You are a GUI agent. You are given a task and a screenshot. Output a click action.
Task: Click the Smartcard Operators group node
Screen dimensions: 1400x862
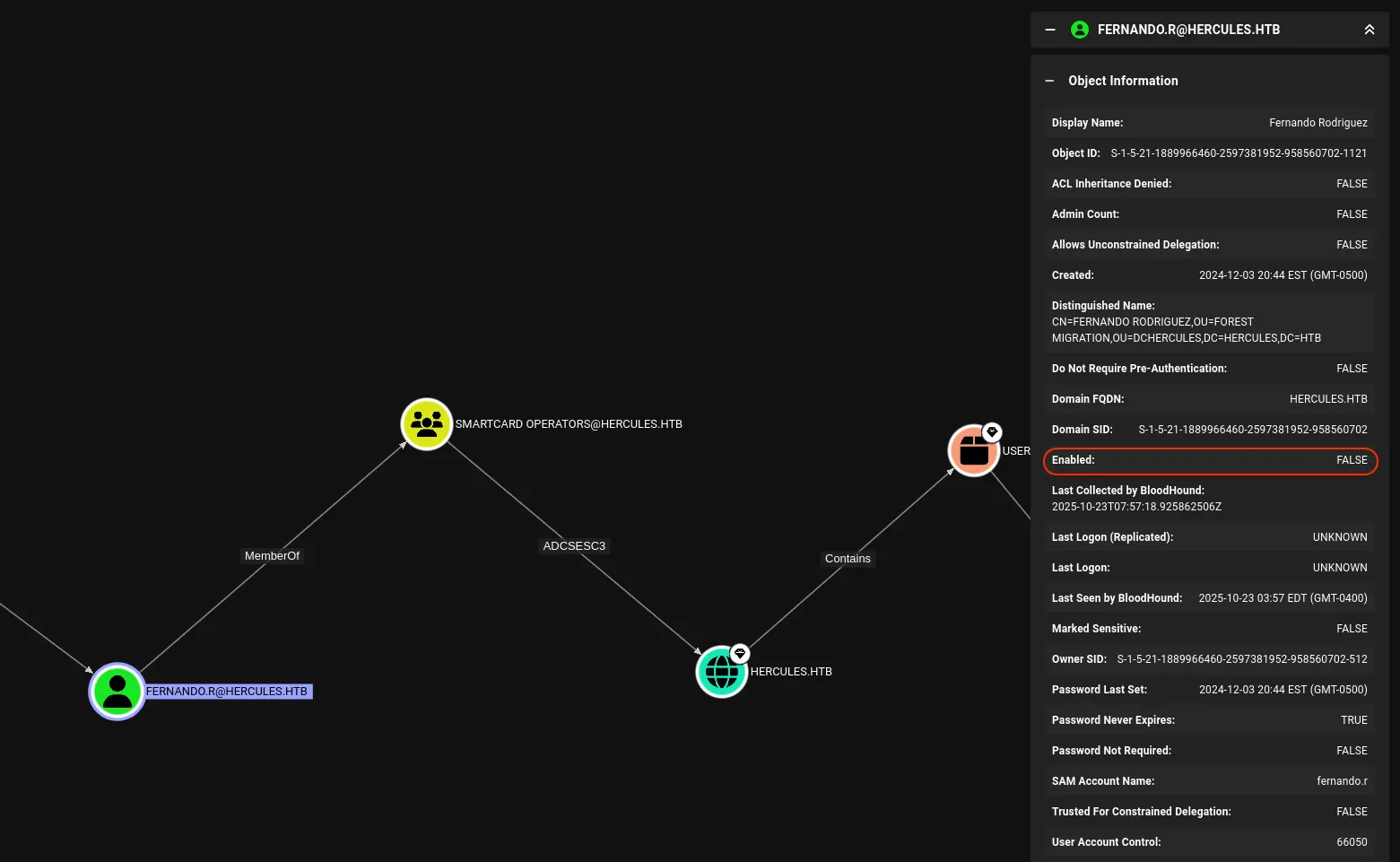click(426, 423)
